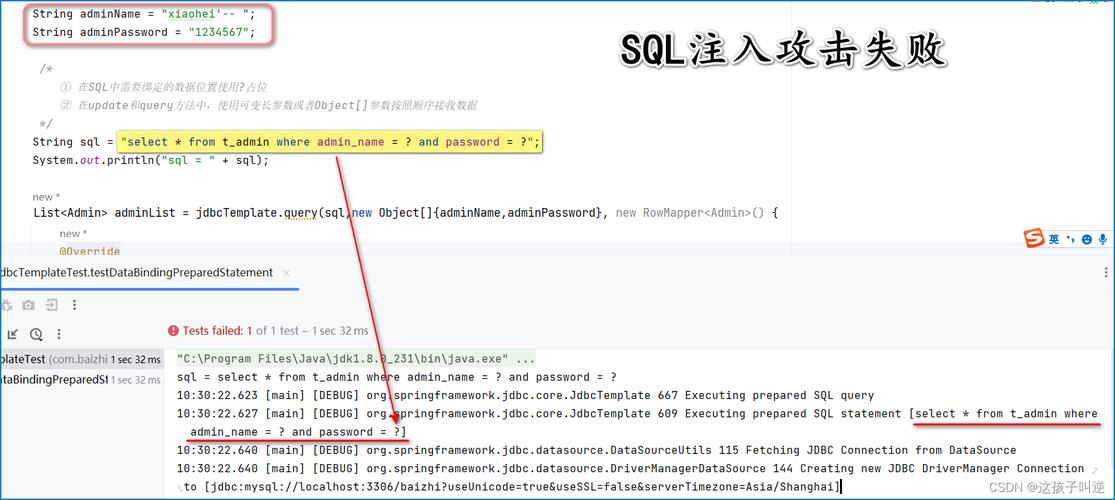The width and height of the screenshot is (1115, 500).
Task: Open Run panel options dots at far right
Action: click(x=1106, y=272)
